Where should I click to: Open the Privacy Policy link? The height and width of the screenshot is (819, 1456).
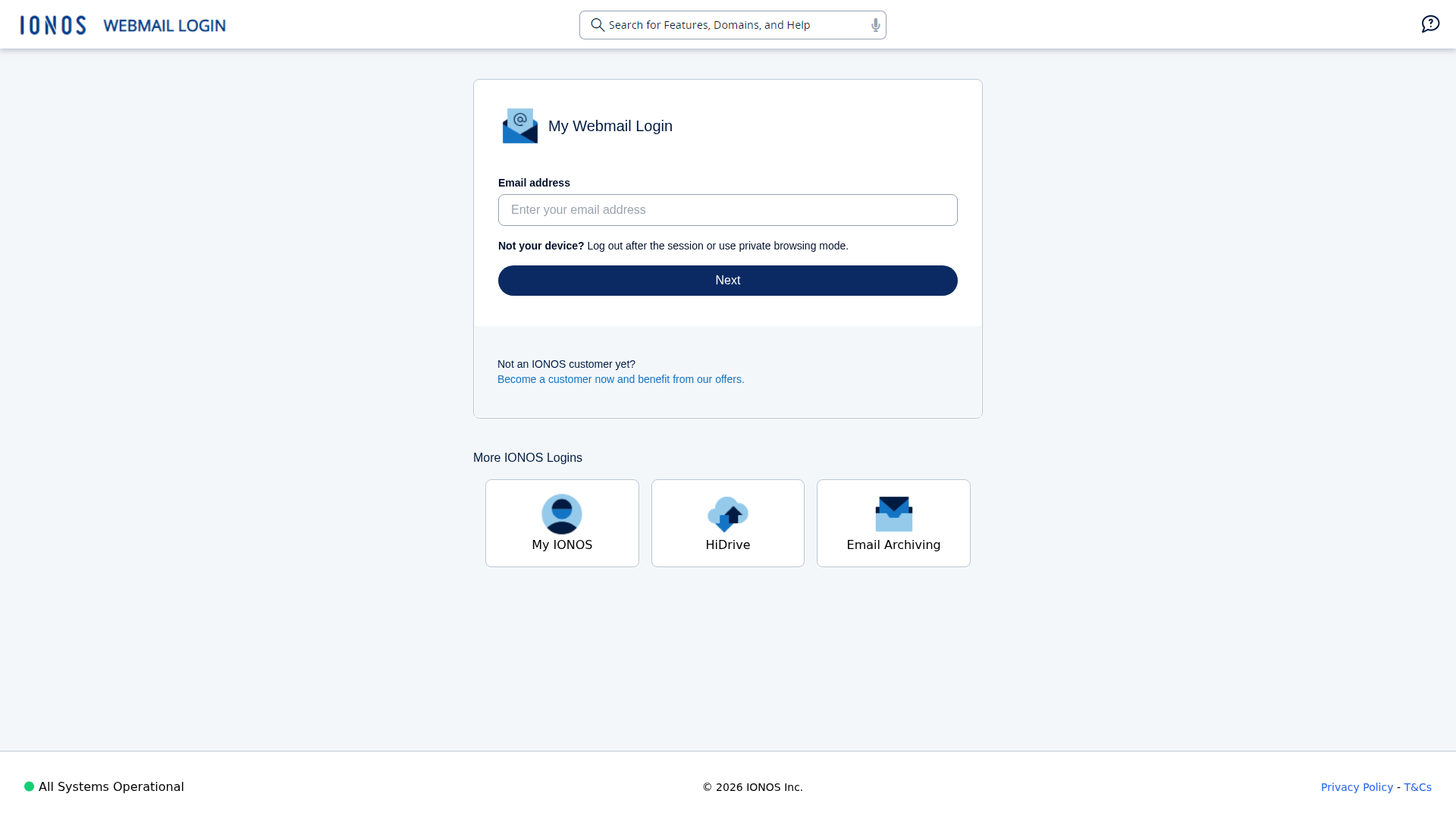(x=1357, y=787)
